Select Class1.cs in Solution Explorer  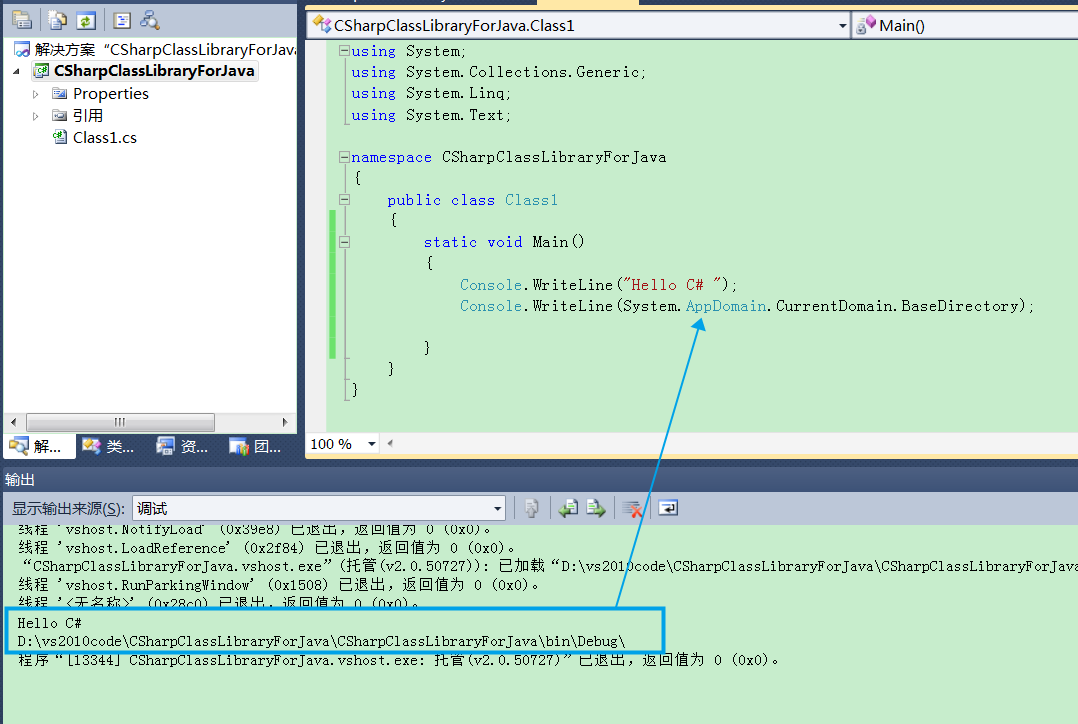coord(104,137)
